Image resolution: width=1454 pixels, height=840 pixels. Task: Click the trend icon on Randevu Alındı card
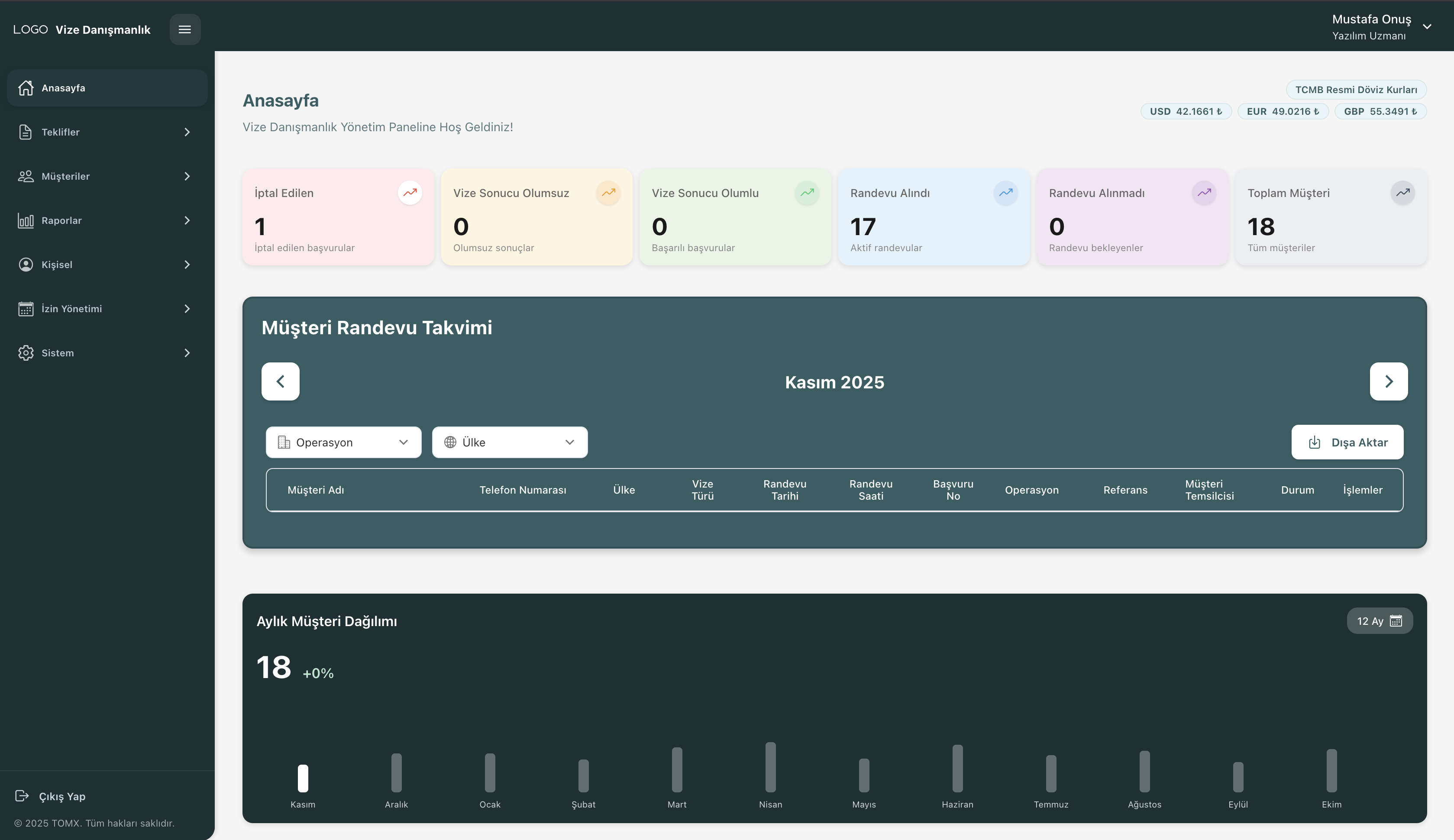point(1005,193)
